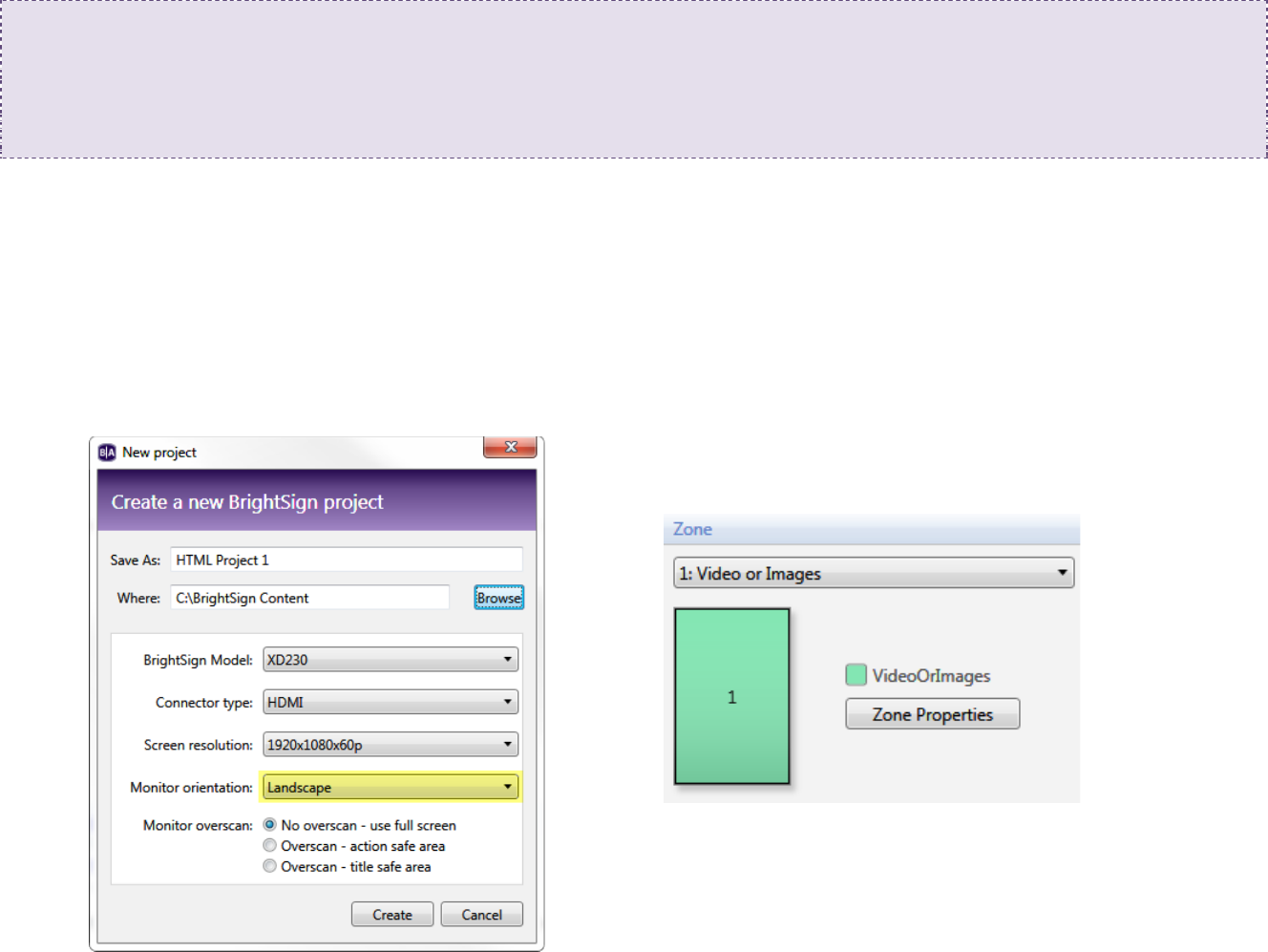Click the Create button

[392, 915]
